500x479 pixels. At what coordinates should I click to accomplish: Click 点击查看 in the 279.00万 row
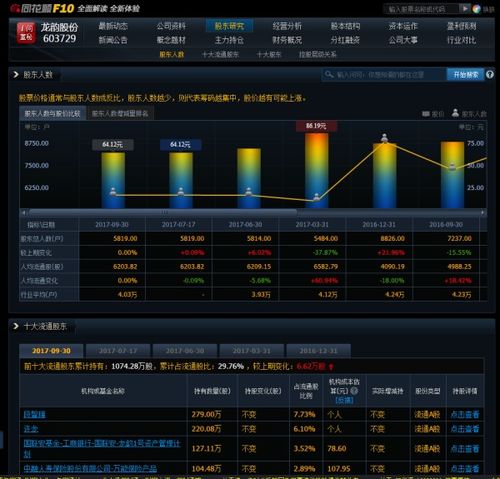click(x=465, y=414)
